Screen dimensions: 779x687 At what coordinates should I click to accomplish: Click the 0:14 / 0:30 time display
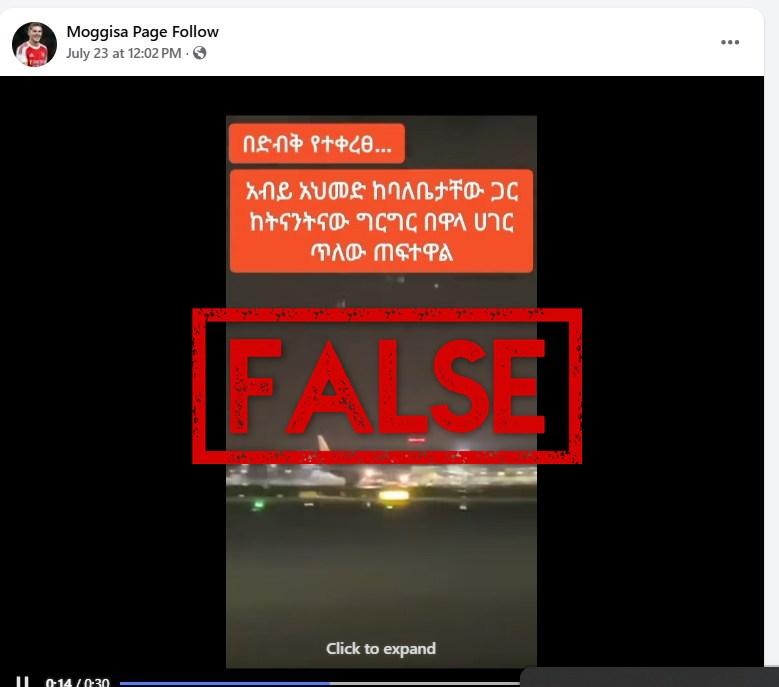(78, 682)
